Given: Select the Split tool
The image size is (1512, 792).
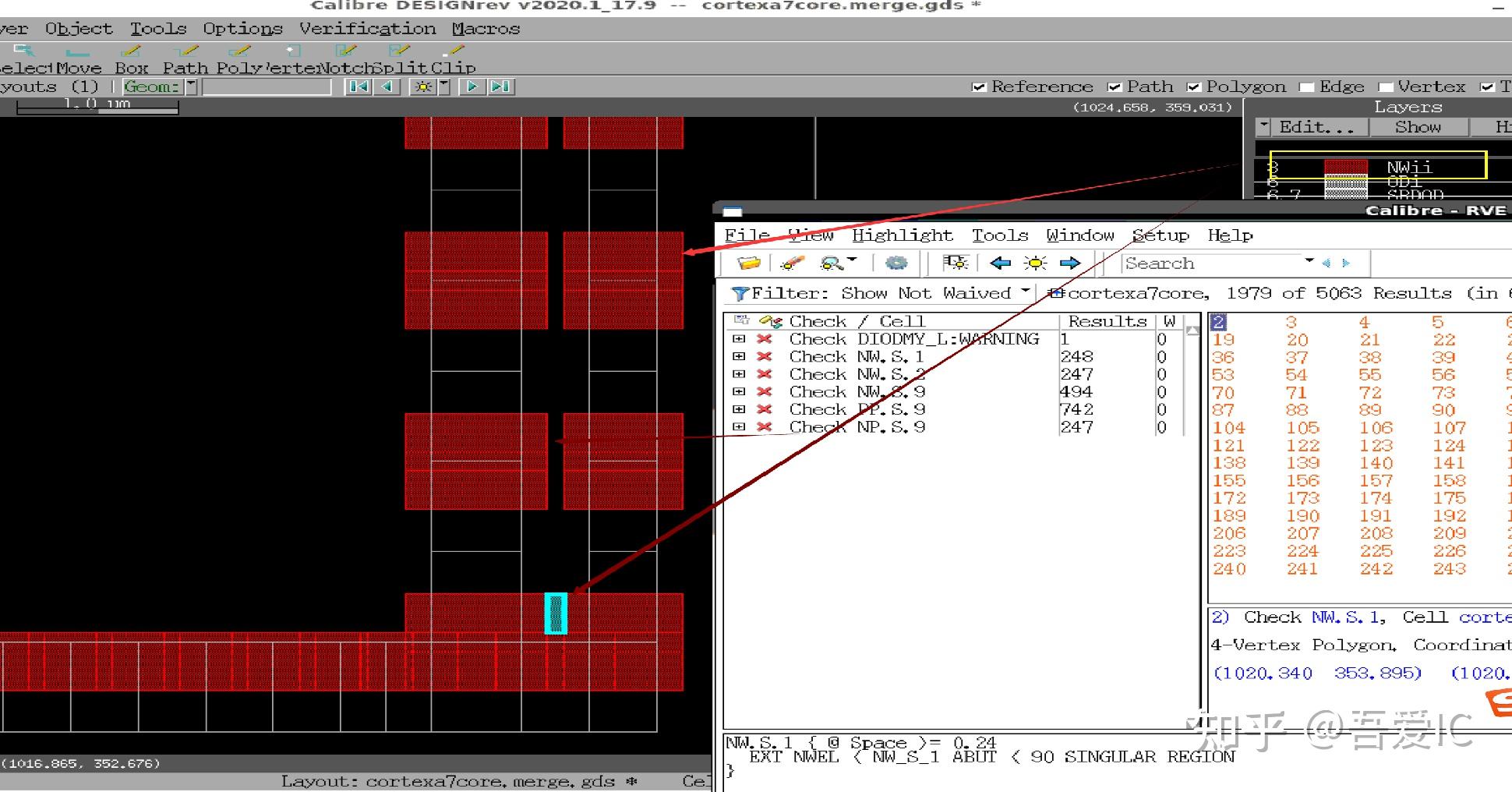Looking at the screenshot, I should coord(399,60).
